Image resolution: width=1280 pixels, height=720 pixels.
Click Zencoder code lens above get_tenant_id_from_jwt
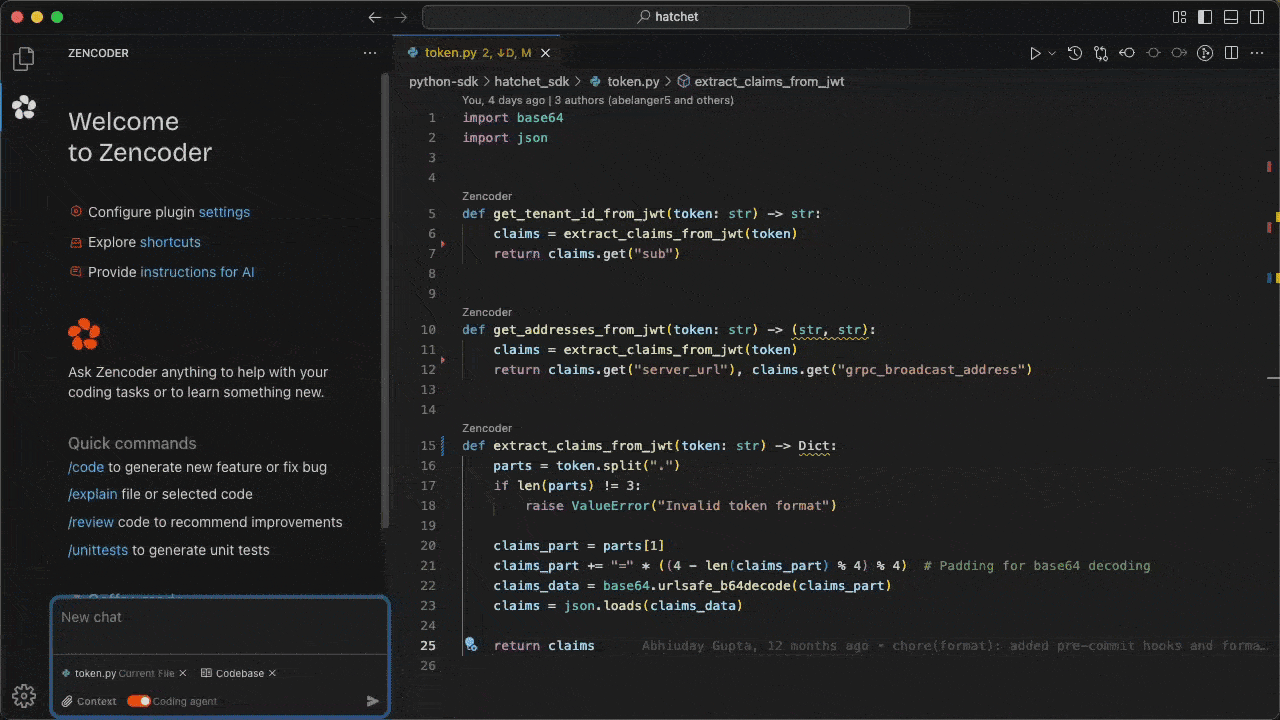pos(487,196)
